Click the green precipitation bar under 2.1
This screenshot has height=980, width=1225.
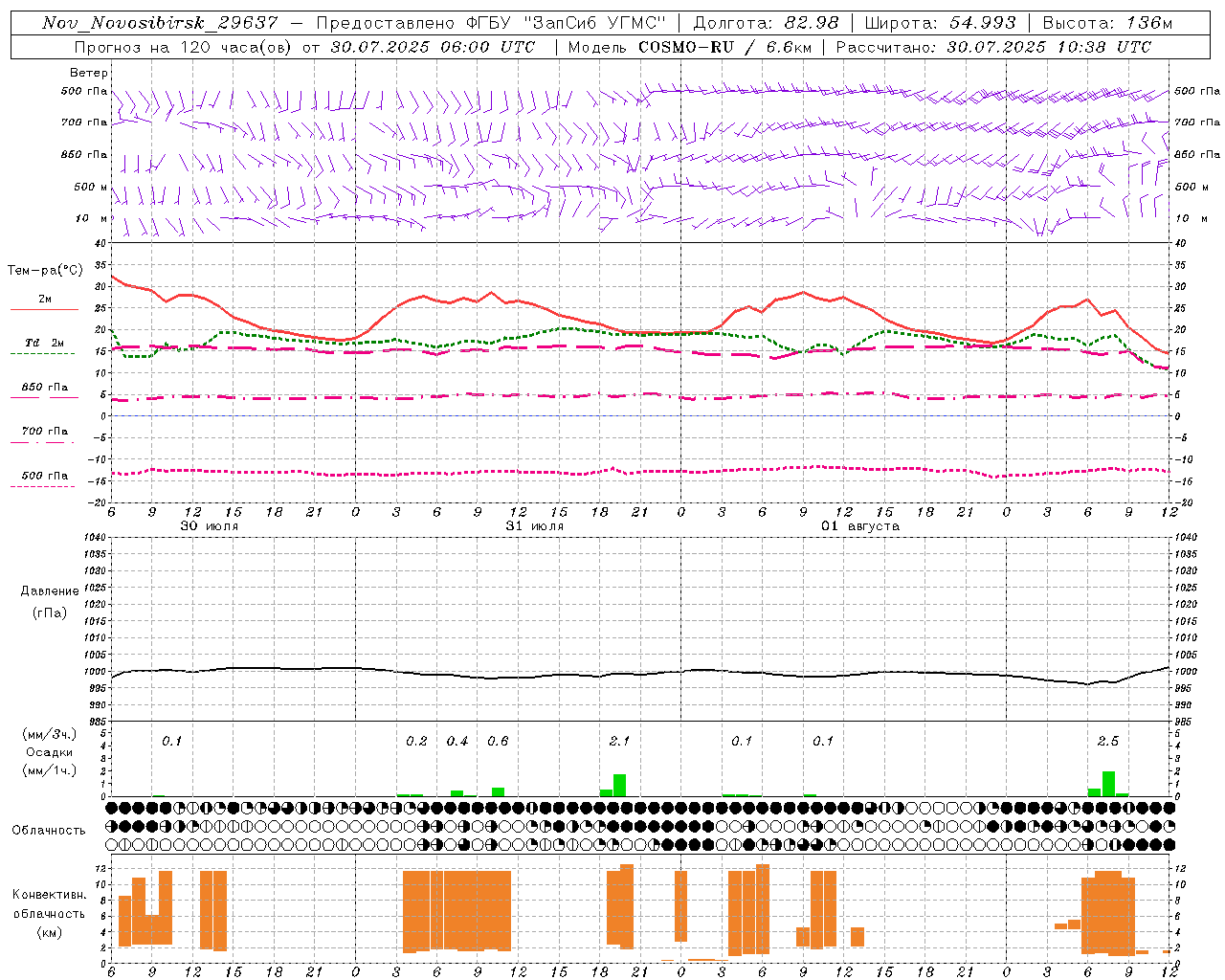tap(619, 786)
